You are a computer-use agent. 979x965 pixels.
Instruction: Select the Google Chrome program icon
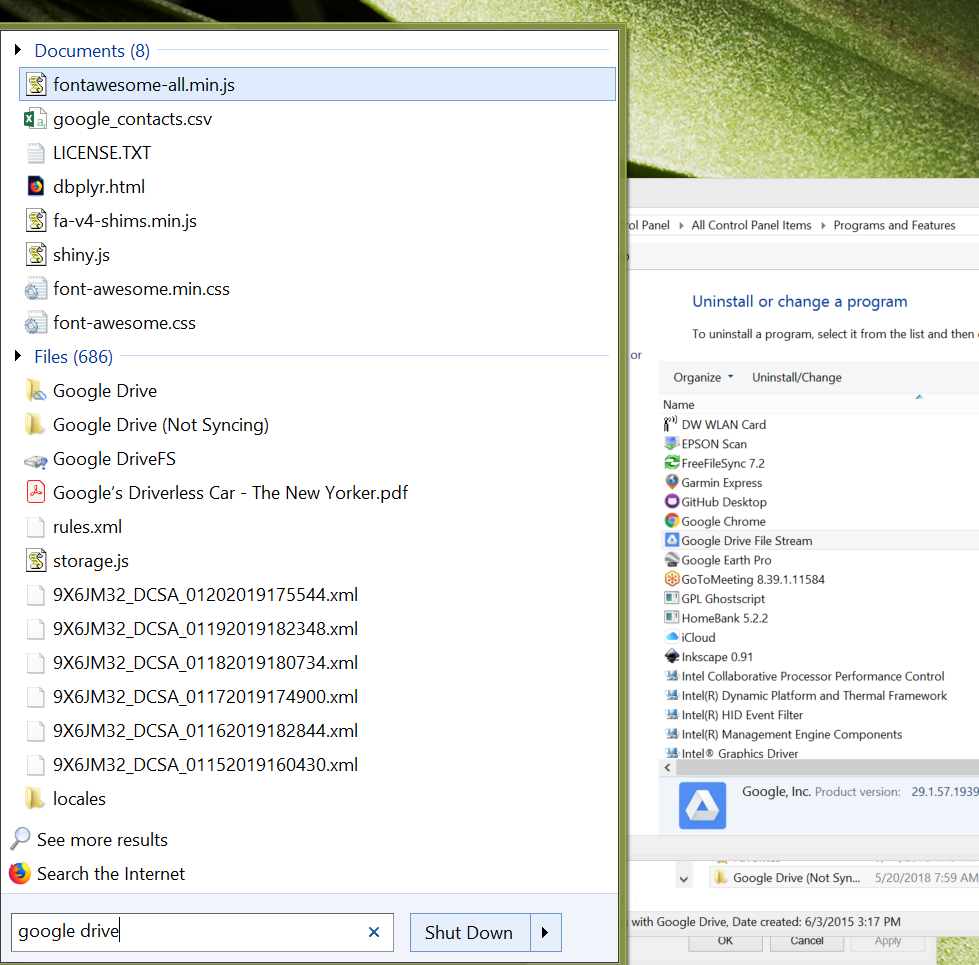(674, 521)
